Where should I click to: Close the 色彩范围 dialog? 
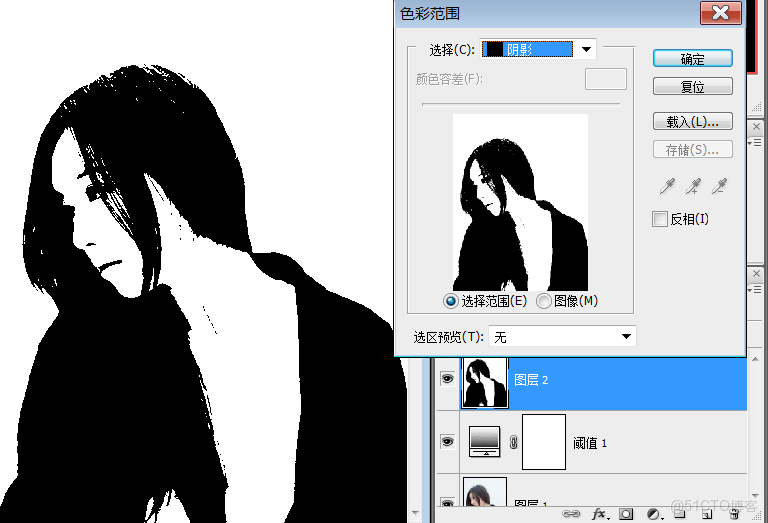(720, 12)
